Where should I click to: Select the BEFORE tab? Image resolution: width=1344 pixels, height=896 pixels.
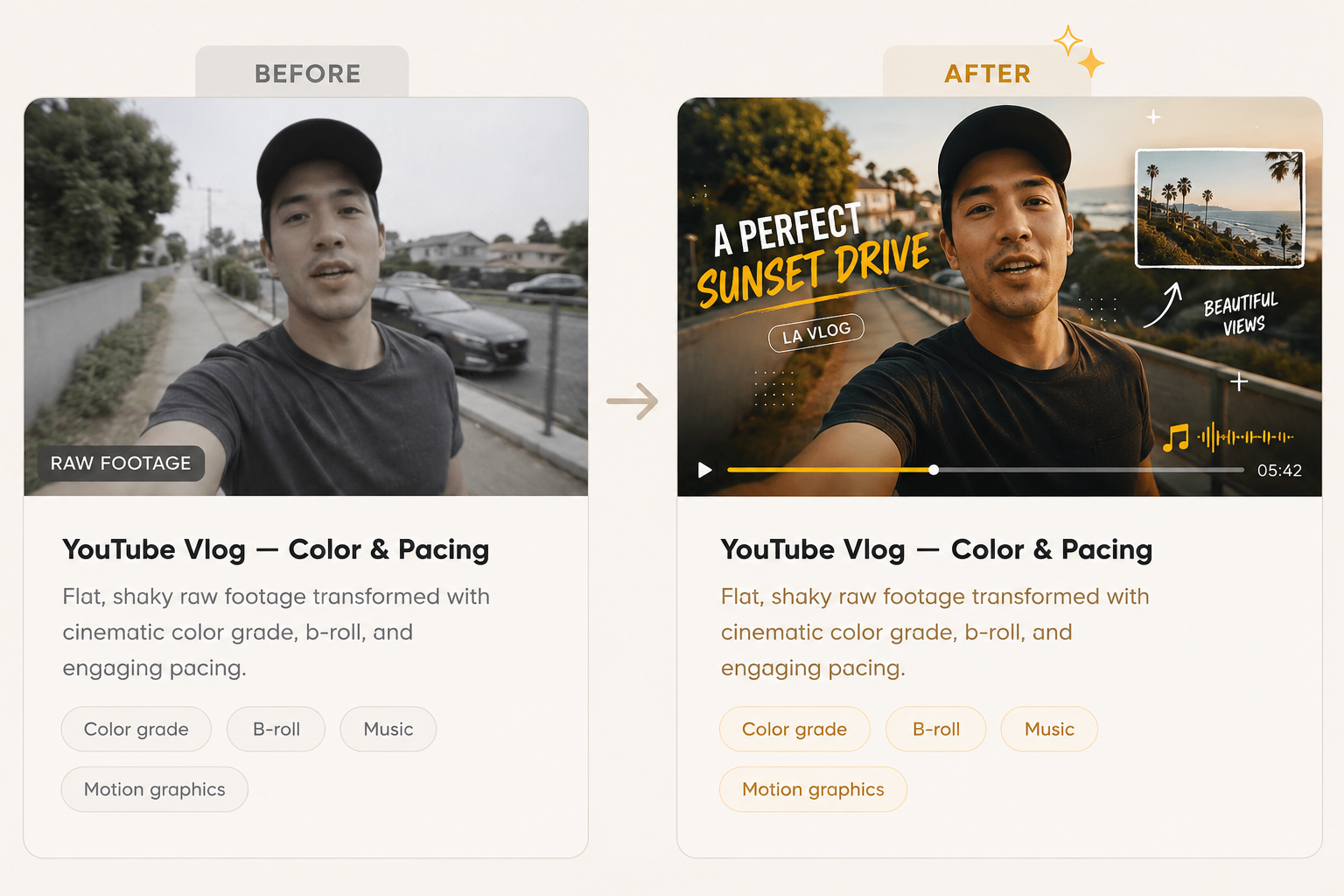(x=302, y=73)
